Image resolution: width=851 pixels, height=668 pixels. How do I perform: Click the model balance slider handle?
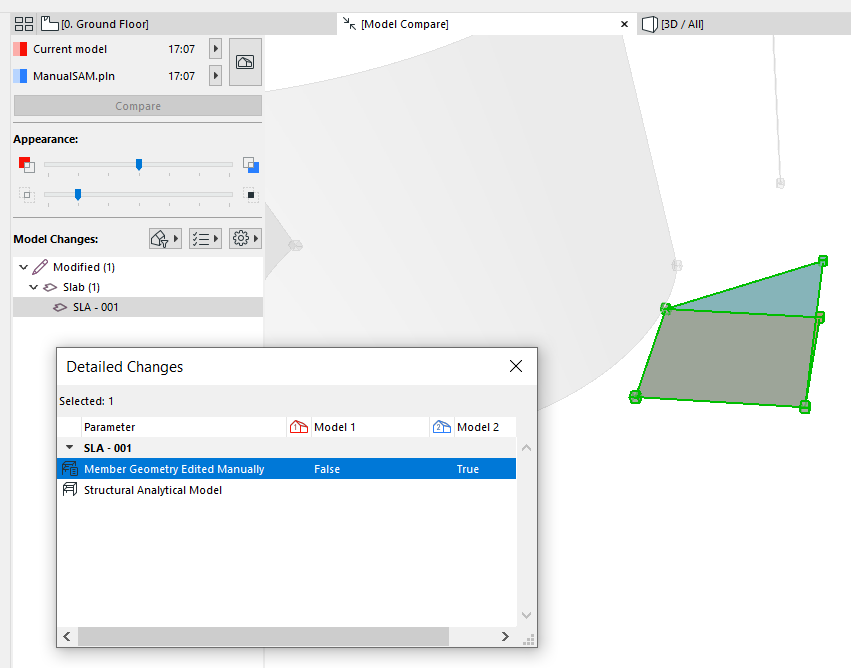coord(139,164)
